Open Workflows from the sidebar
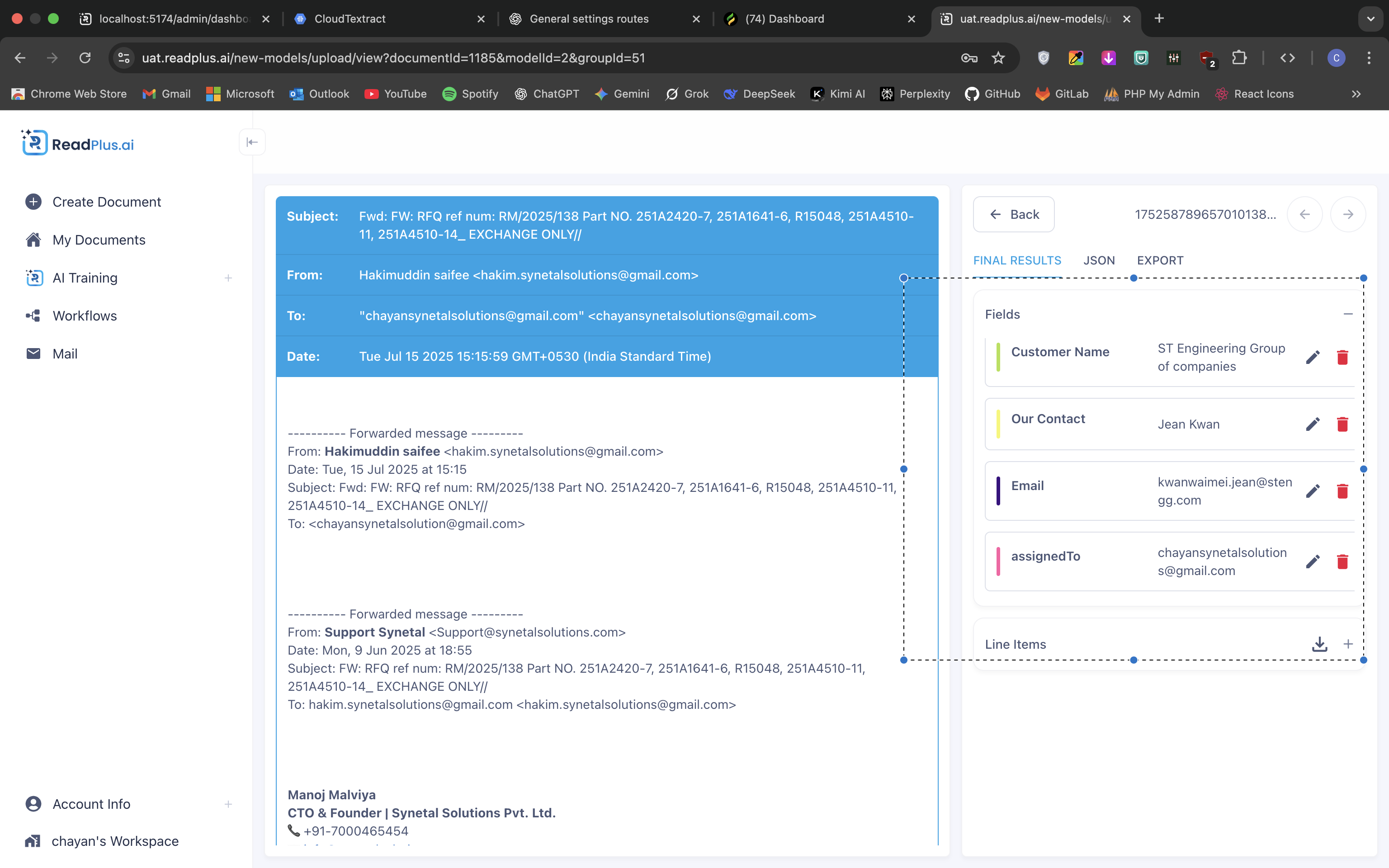This screenshot has width=1389, height=868. coord(85,316)
